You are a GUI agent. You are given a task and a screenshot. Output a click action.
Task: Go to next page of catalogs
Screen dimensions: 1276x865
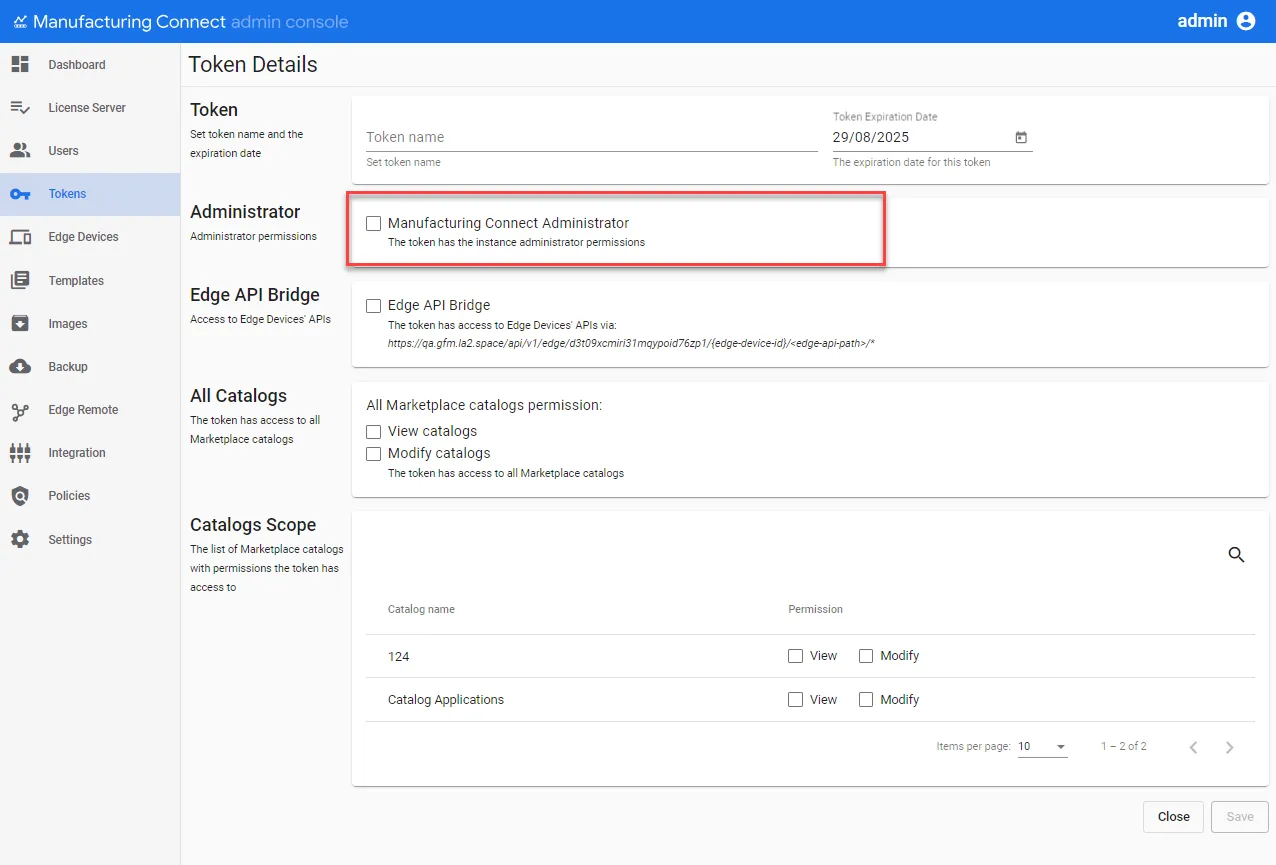(1230, 747)
